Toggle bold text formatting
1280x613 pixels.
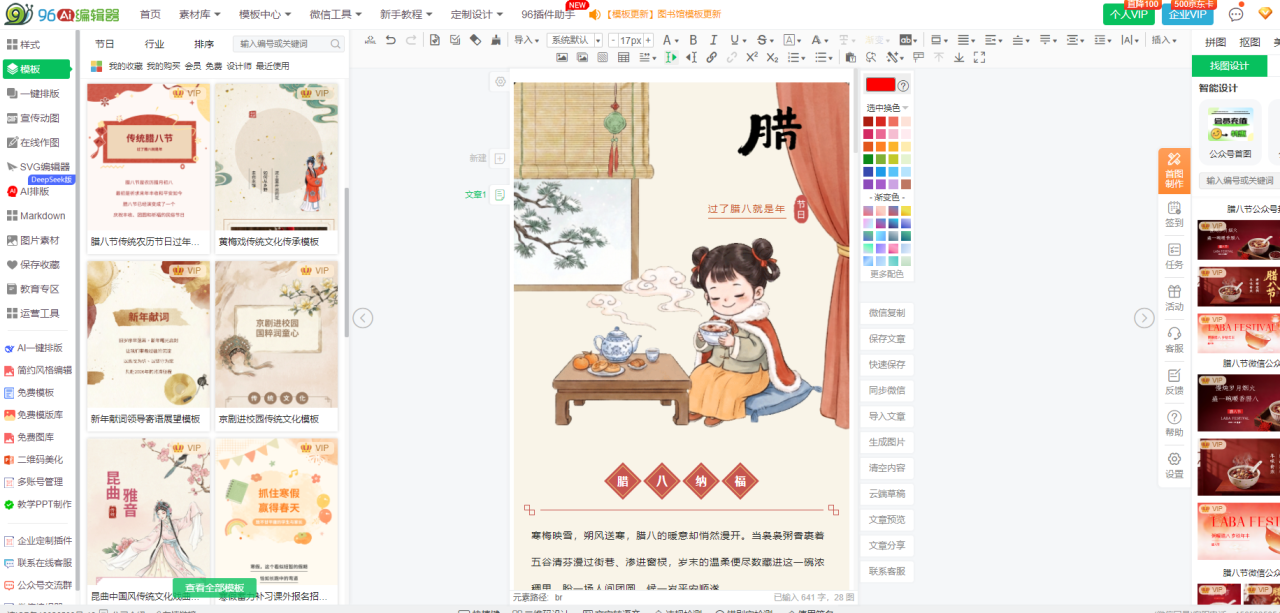pos(692,40)
